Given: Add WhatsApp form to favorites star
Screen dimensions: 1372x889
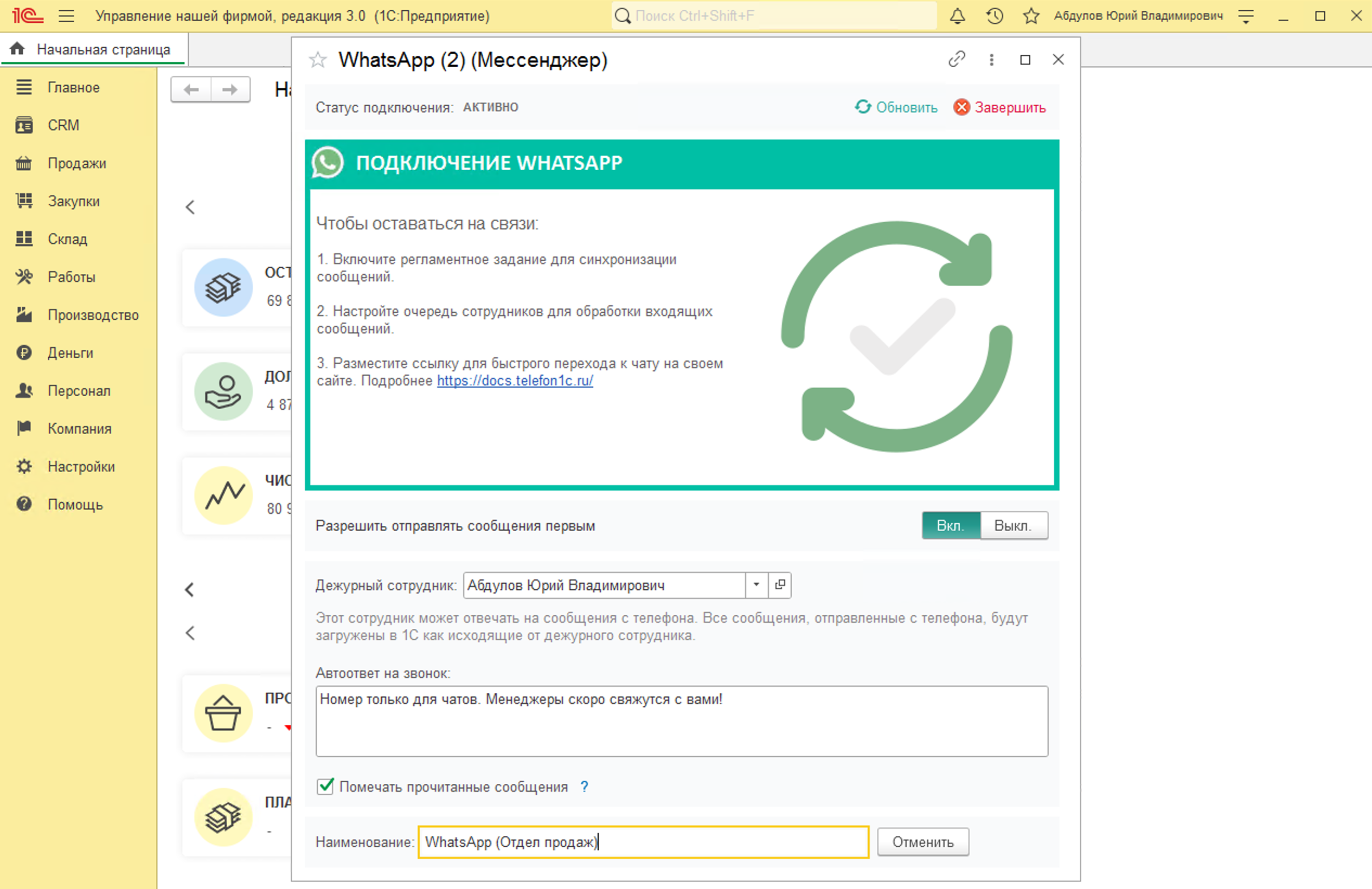Looking at the screenshot, I should point(318,59).
